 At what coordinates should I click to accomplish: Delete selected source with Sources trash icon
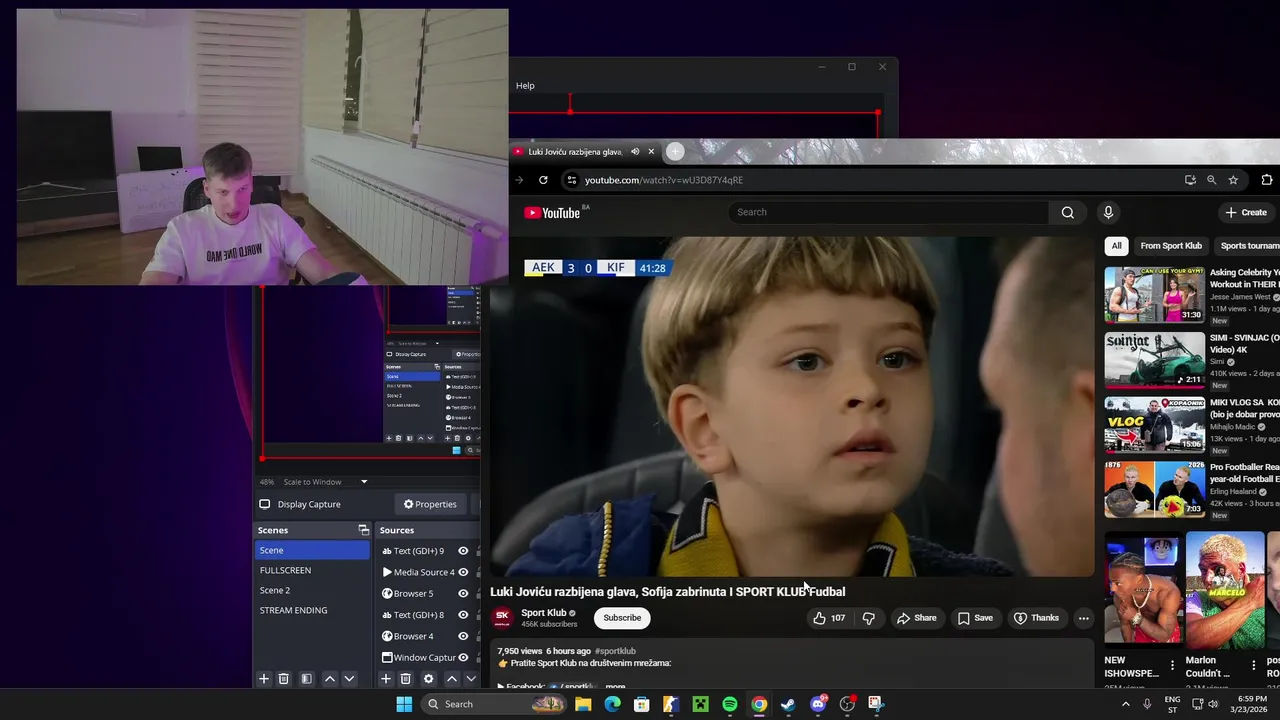coord(406,679)
